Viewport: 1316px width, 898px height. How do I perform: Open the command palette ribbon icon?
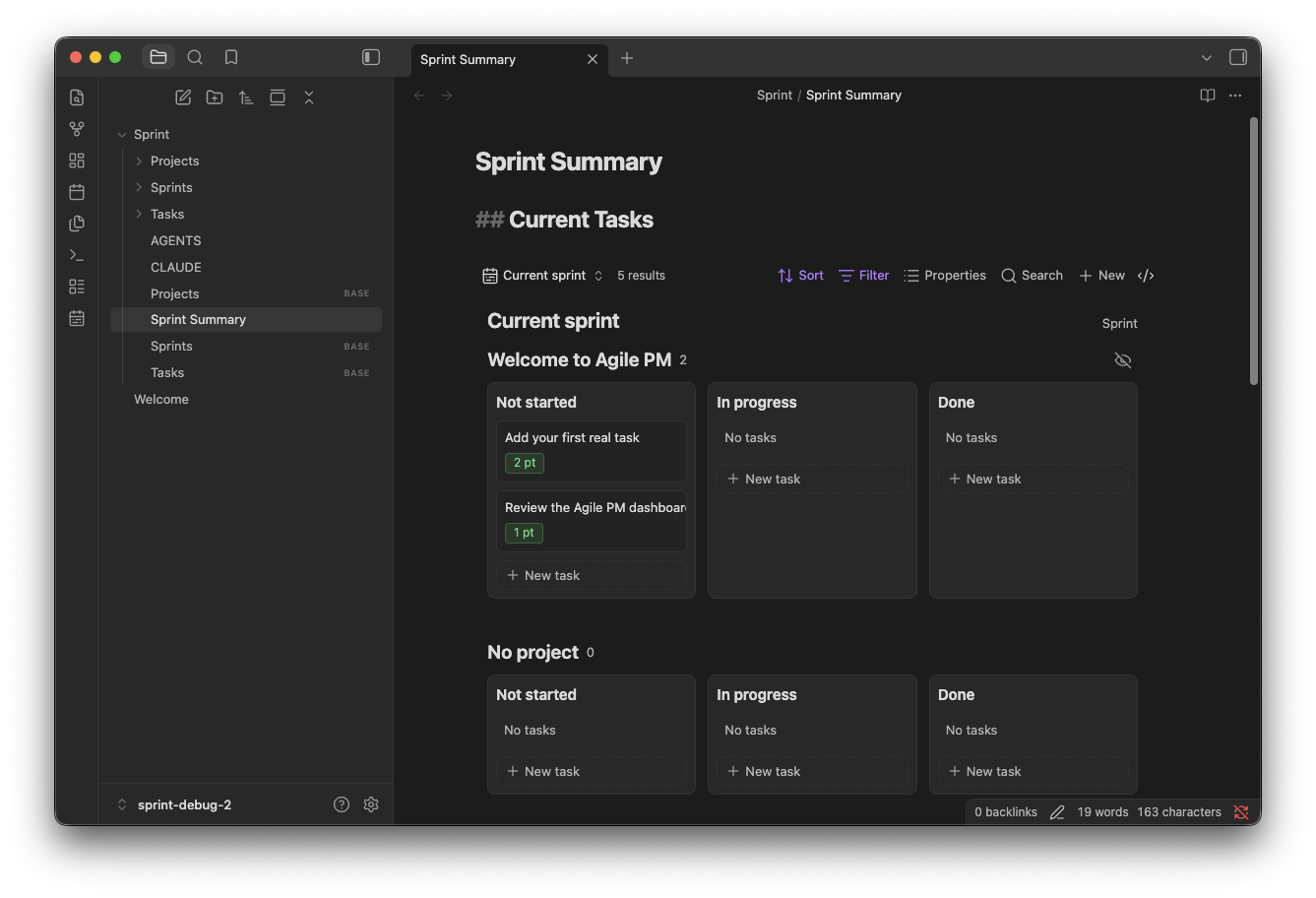point(77,255)
